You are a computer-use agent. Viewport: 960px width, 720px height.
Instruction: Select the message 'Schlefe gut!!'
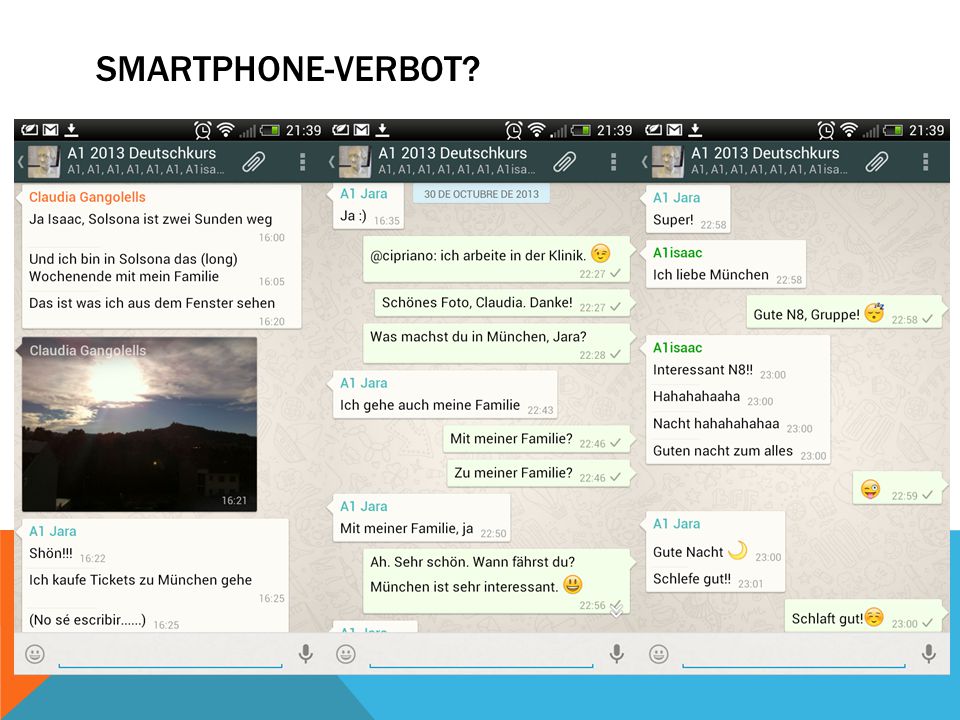692,579
